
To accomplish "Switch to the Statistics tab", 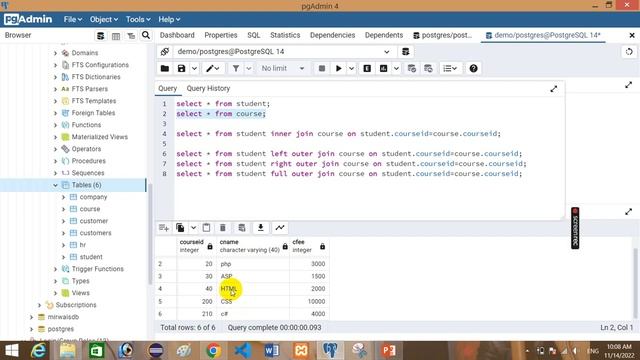I will [285, 36].
